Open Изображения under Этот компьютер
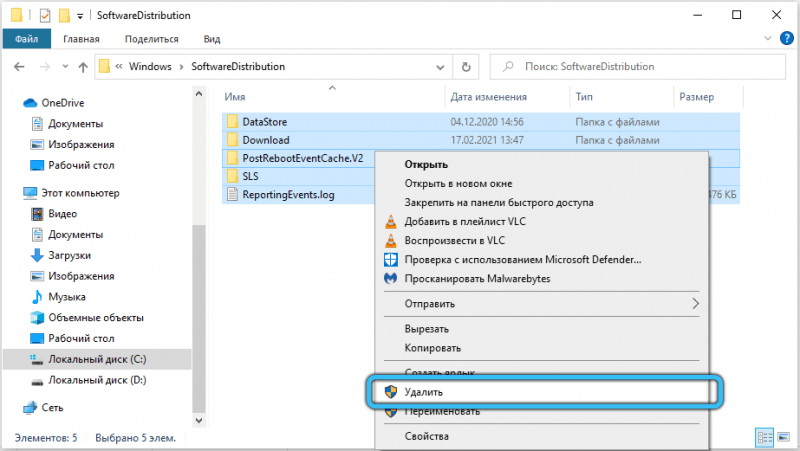This screenshot has width=800, height=451. [x=72, y=276]
